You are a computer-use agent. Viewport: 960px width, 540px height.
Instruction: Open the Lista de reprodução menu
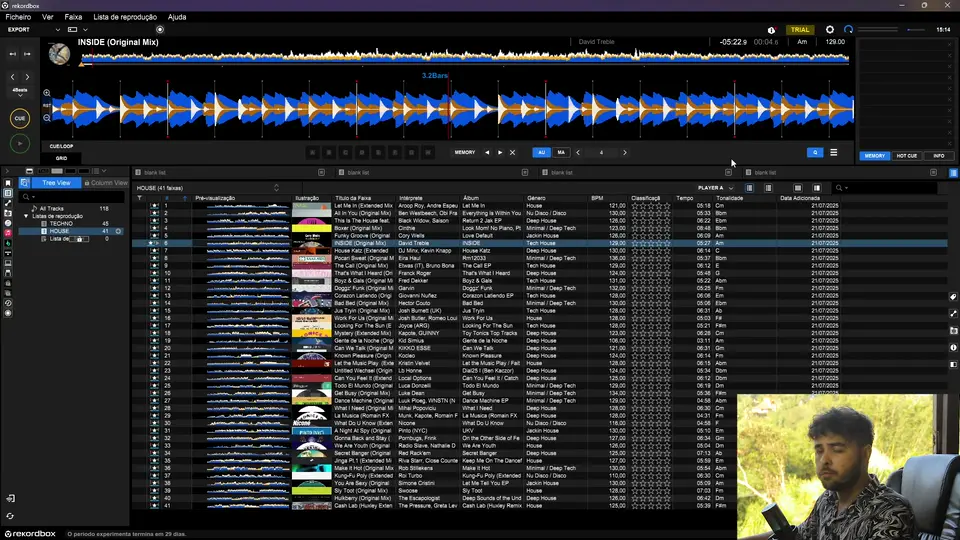[125, 17]
